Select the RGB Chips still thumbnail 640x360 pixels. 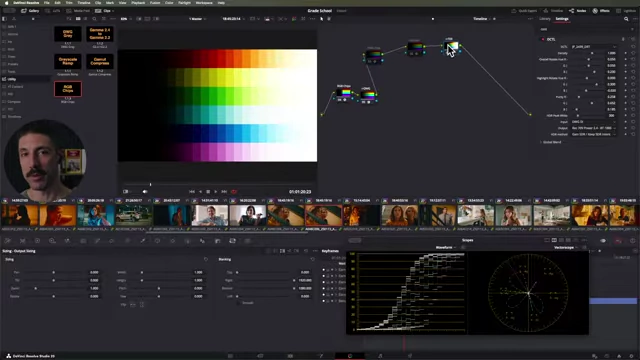pos(68,89)
